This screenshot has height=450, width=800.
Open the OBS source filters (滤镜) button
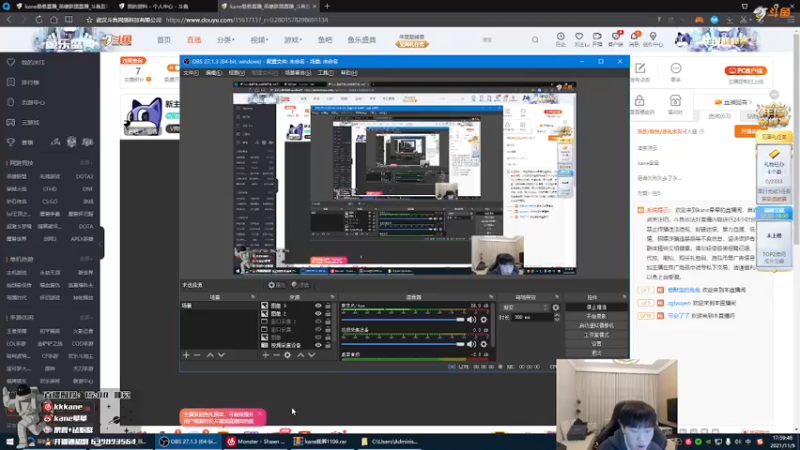301,285
